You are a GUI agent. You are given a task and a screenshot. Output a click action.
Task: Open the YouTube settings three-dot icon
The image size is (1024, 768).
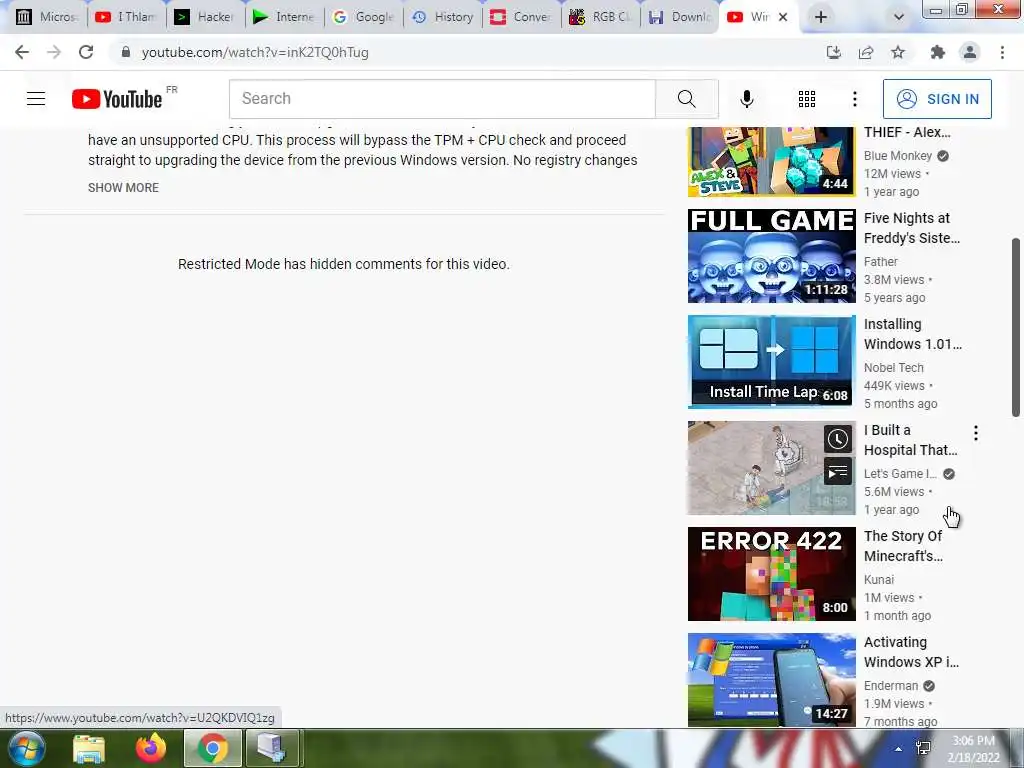coord(854,99)
